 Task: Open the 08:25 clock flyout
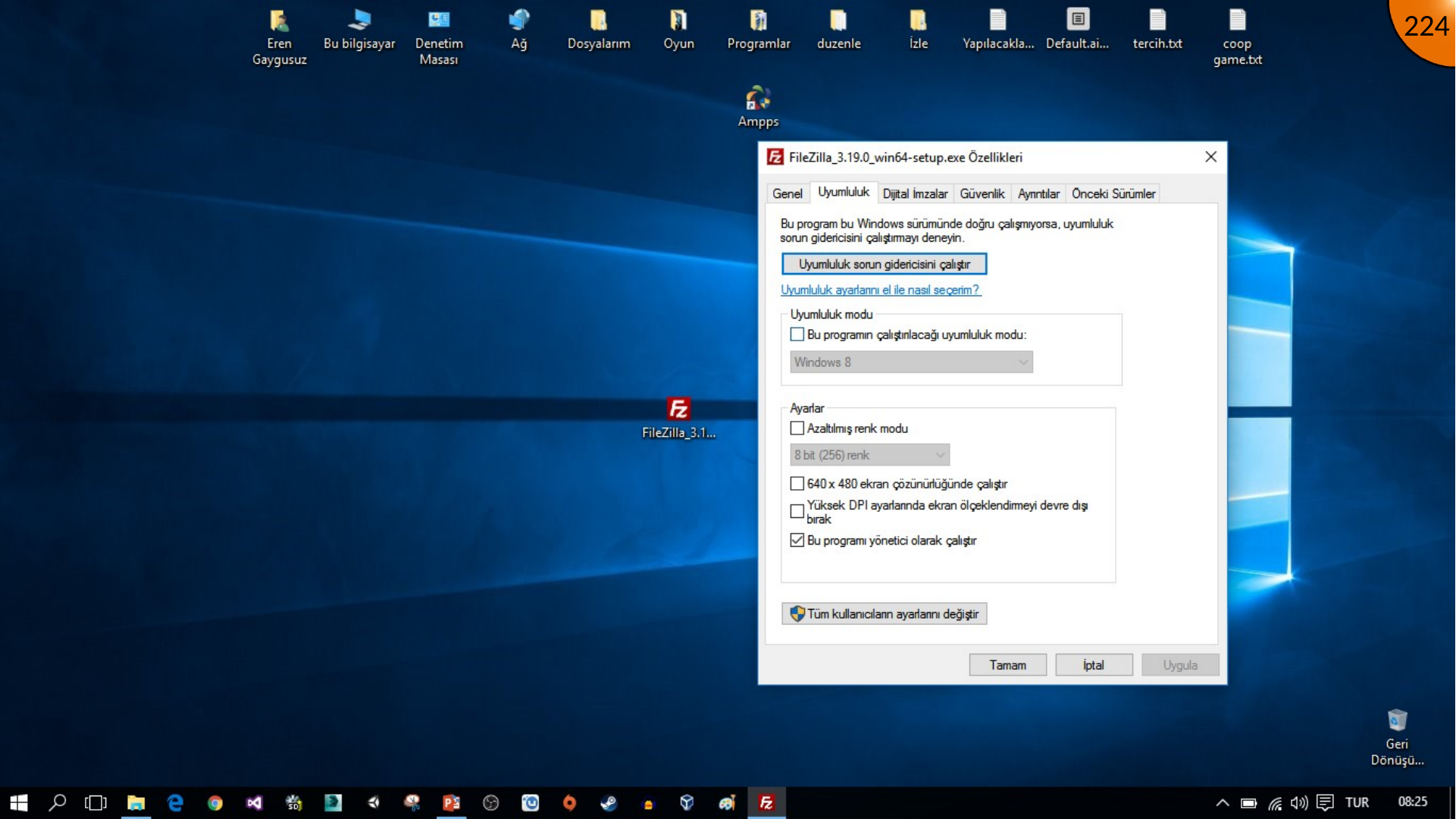tap(1413, 802)
